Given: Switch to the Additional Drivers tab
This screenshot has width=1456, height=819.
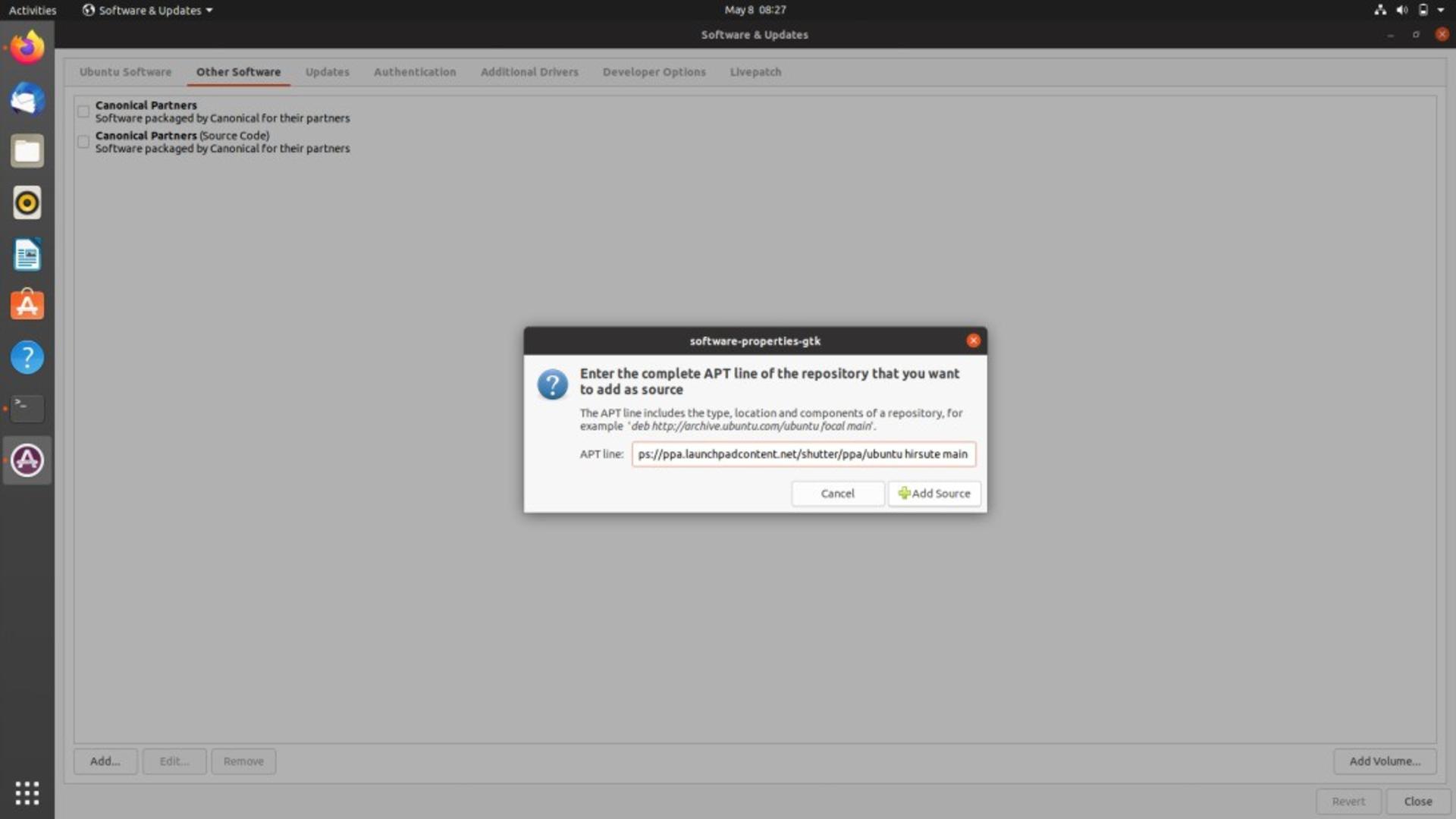Looking at the screenshot, I should [529, 72].
